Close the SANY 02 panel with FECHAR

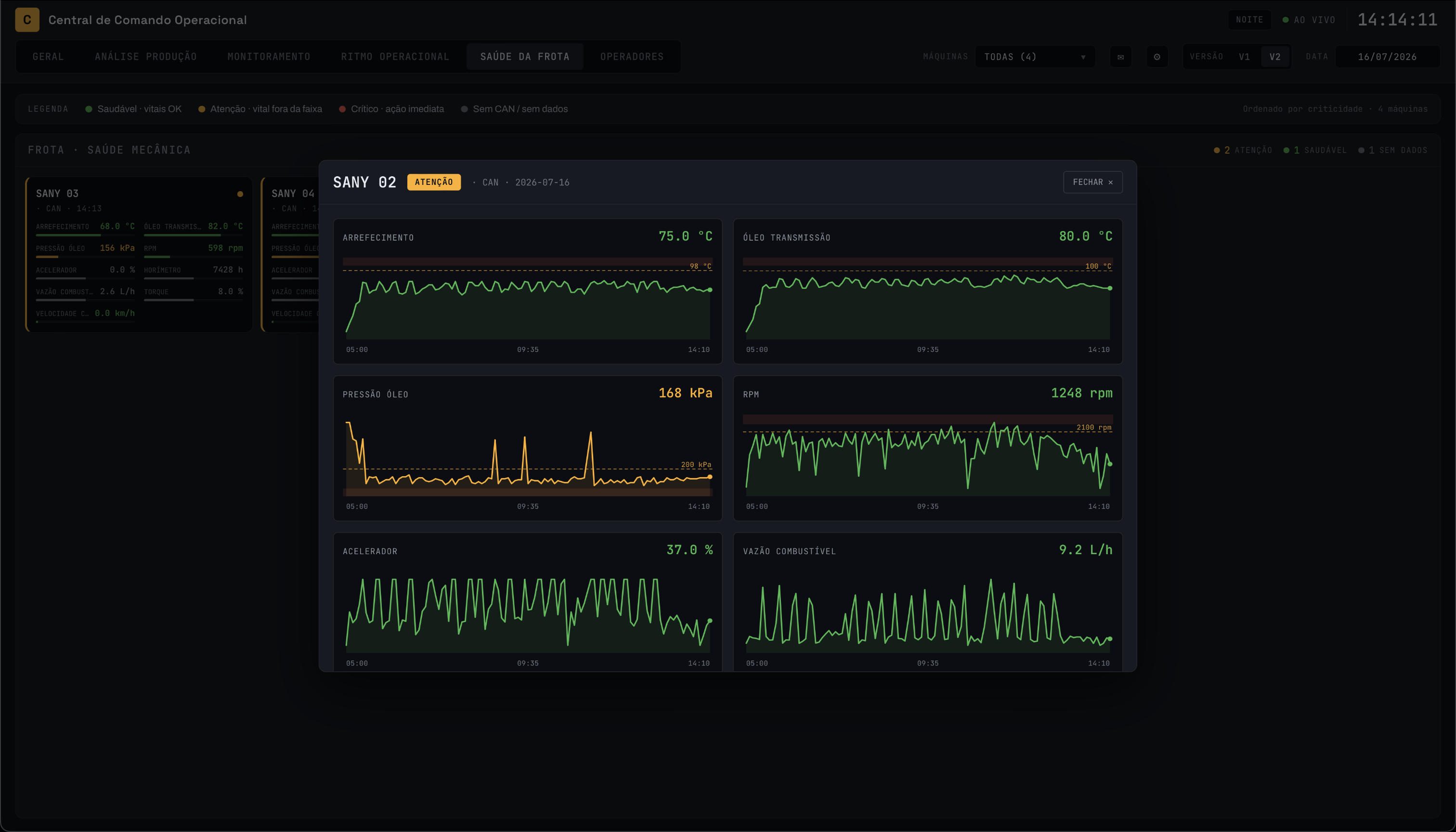(x=1092, y=182)
